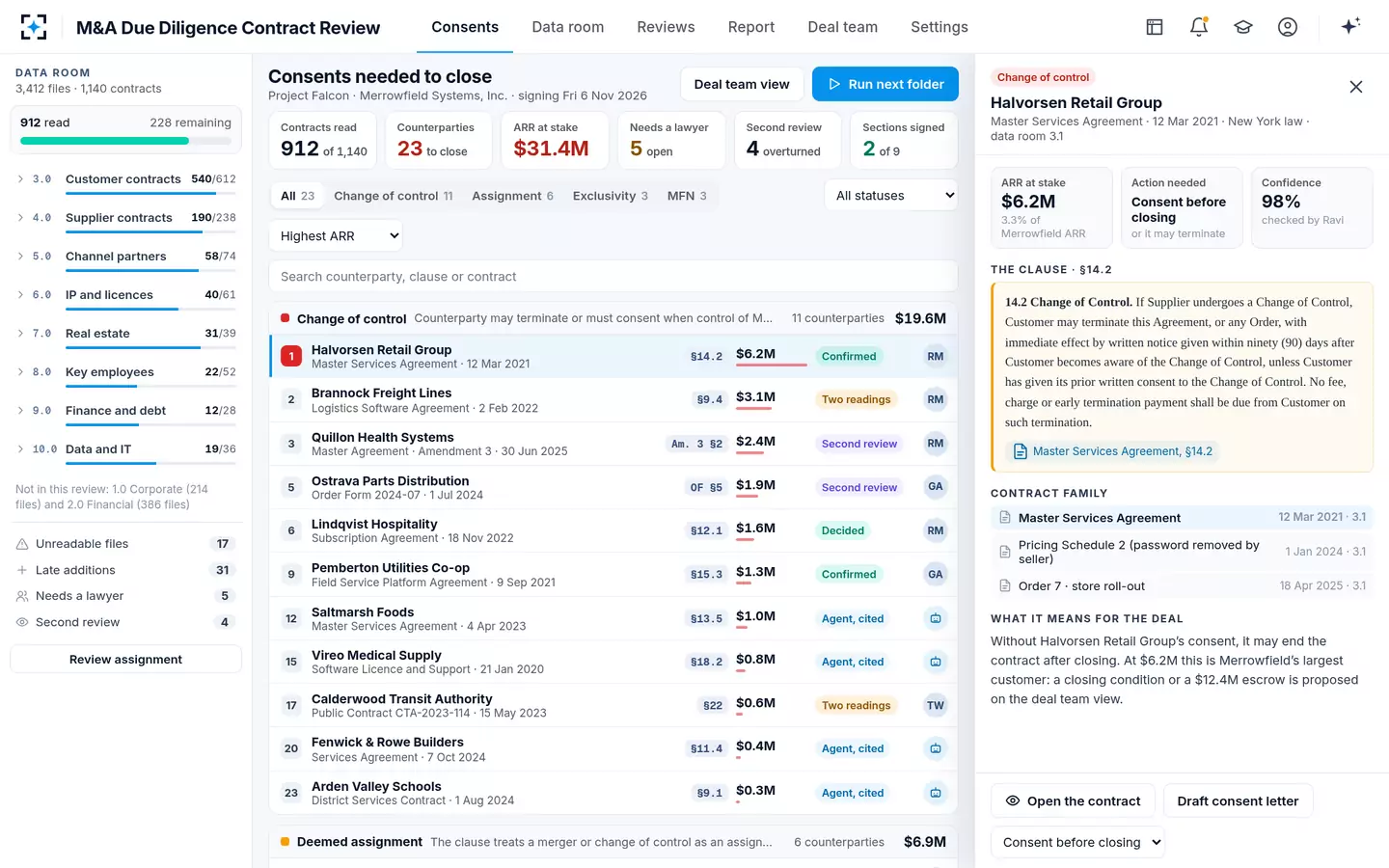Click the Needs a lawyer people icon

coord(22,596)
